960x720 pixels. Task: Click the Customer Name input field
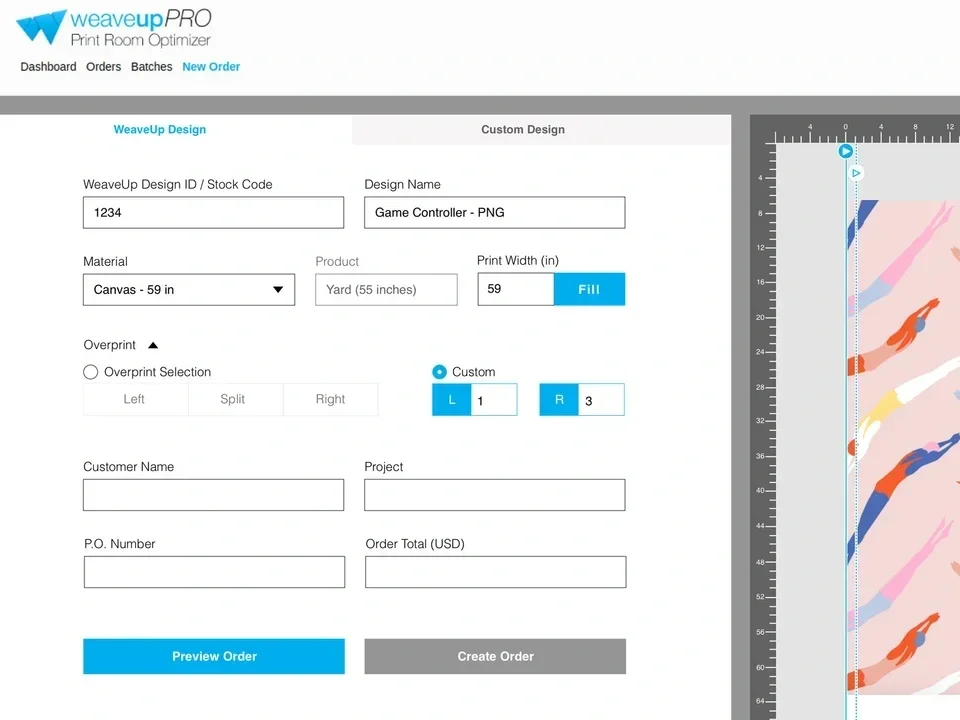(213, 494)
